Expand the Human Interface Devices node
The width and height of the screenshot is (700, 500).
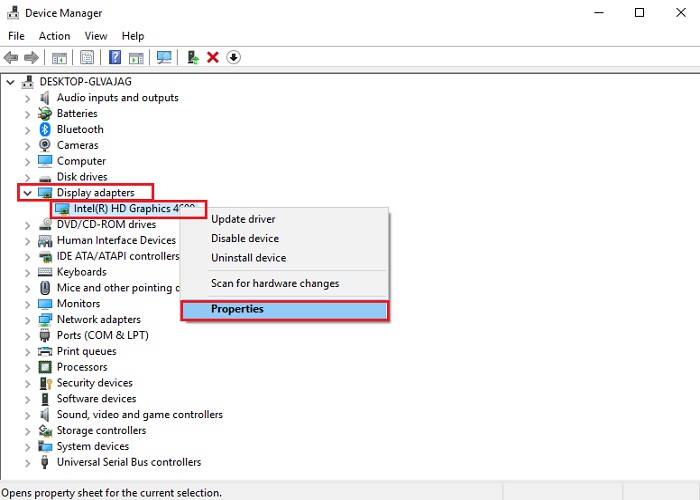28,241
